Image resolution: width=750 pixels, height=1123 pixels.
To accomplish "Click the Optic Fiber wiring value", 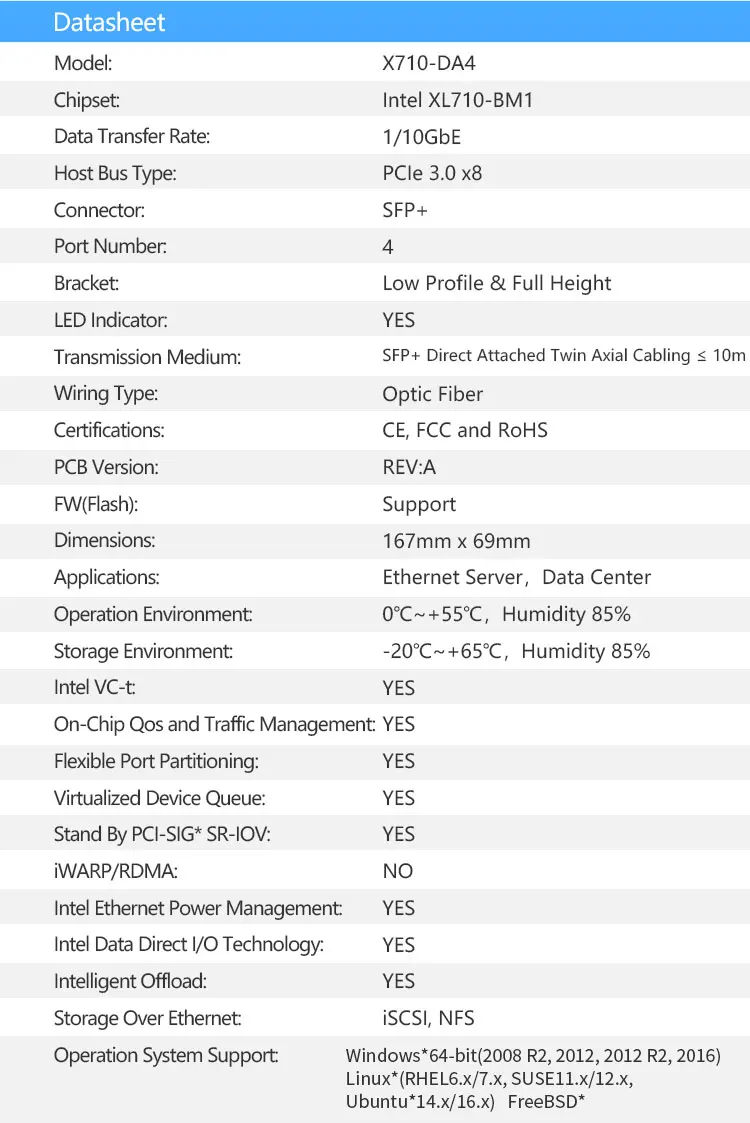I will [x=432, y=394].
